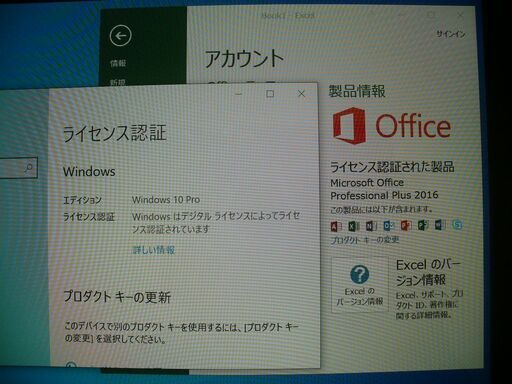Close the ライセンス認証 settings window
The width and height of the screenshot is (512, 384).
click(x=301, y=94)
